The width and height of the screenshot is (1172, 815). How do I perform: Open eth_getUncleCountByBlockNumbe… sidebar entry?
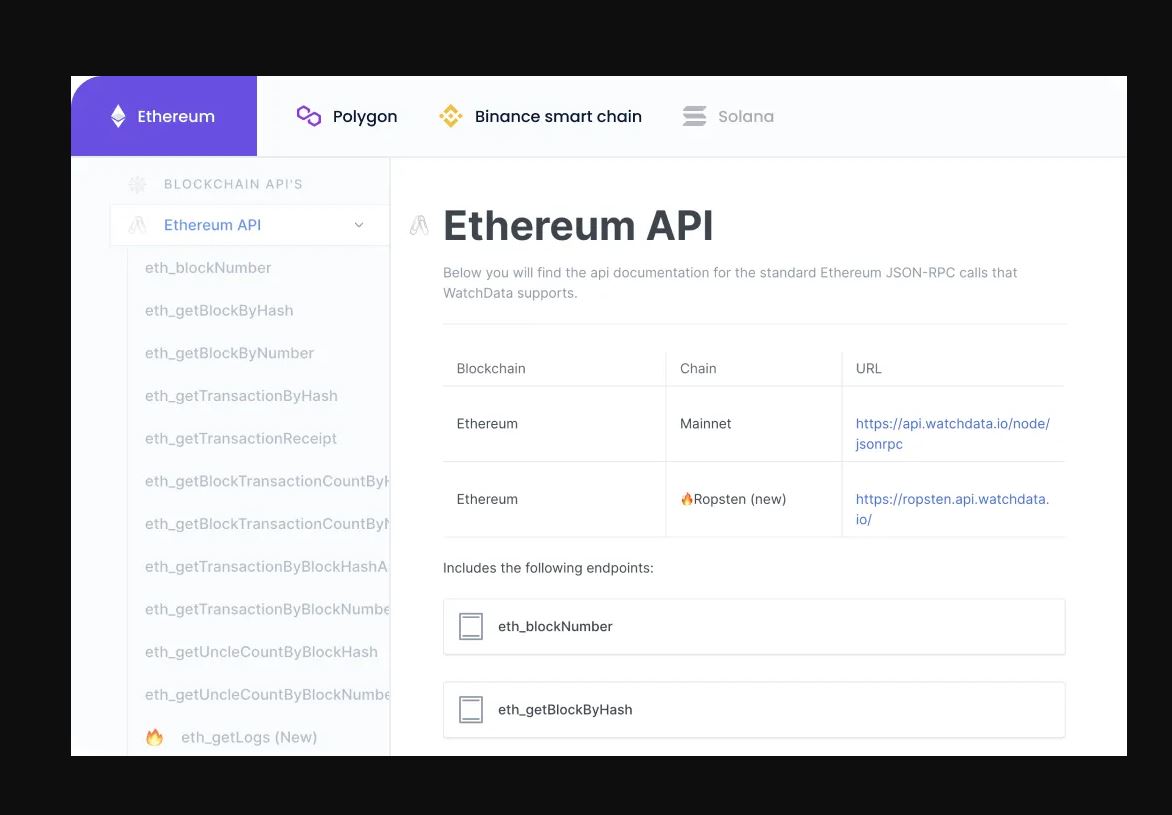click(x=267, y=695)
